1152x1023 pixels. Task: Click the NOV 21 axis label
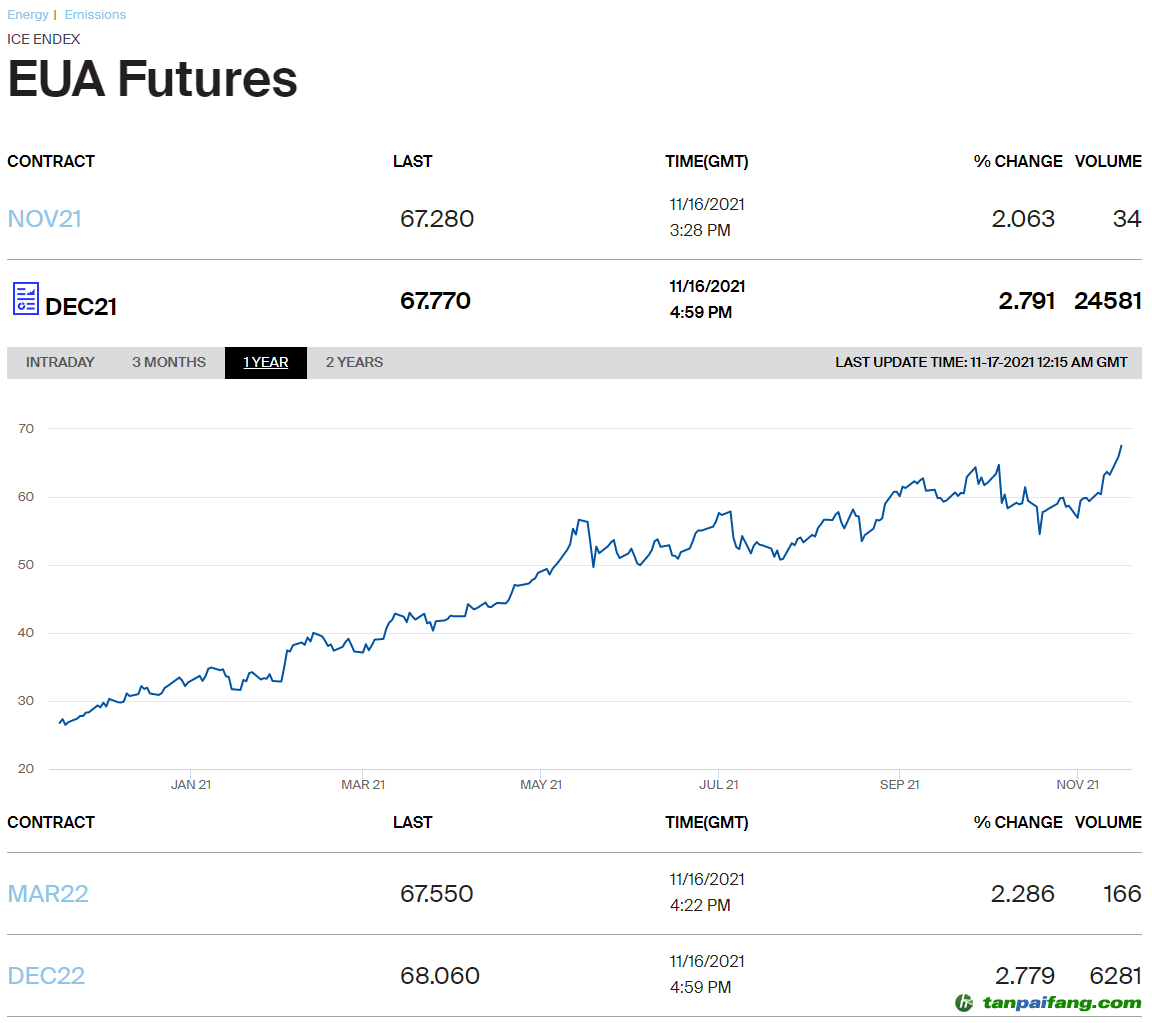1077,785
